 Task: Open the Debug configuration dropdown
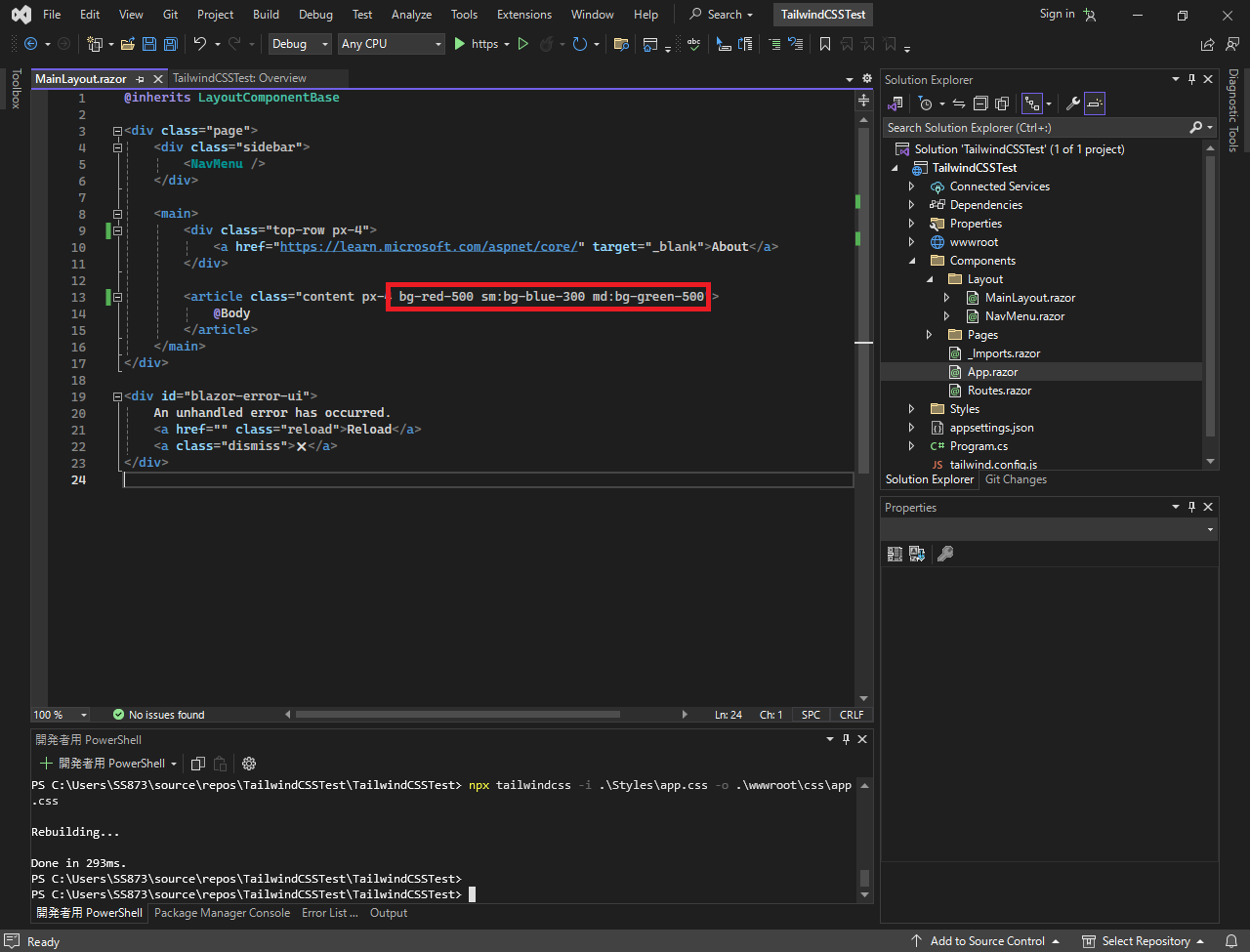(x=300, y=44)
